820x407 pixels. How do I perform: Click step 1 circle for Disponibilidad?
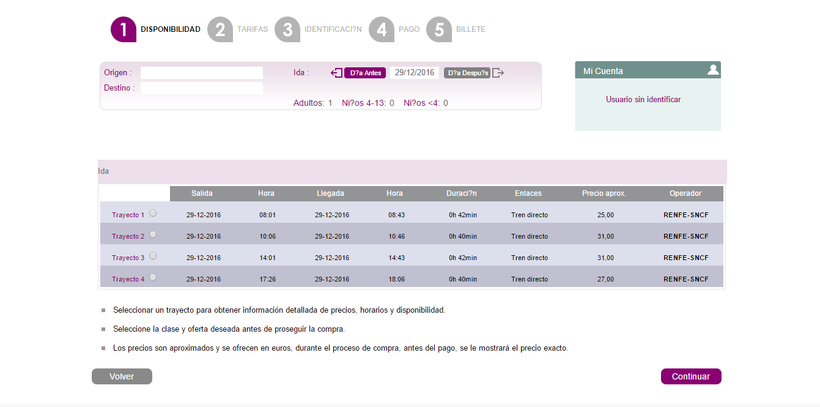[123, 30]
